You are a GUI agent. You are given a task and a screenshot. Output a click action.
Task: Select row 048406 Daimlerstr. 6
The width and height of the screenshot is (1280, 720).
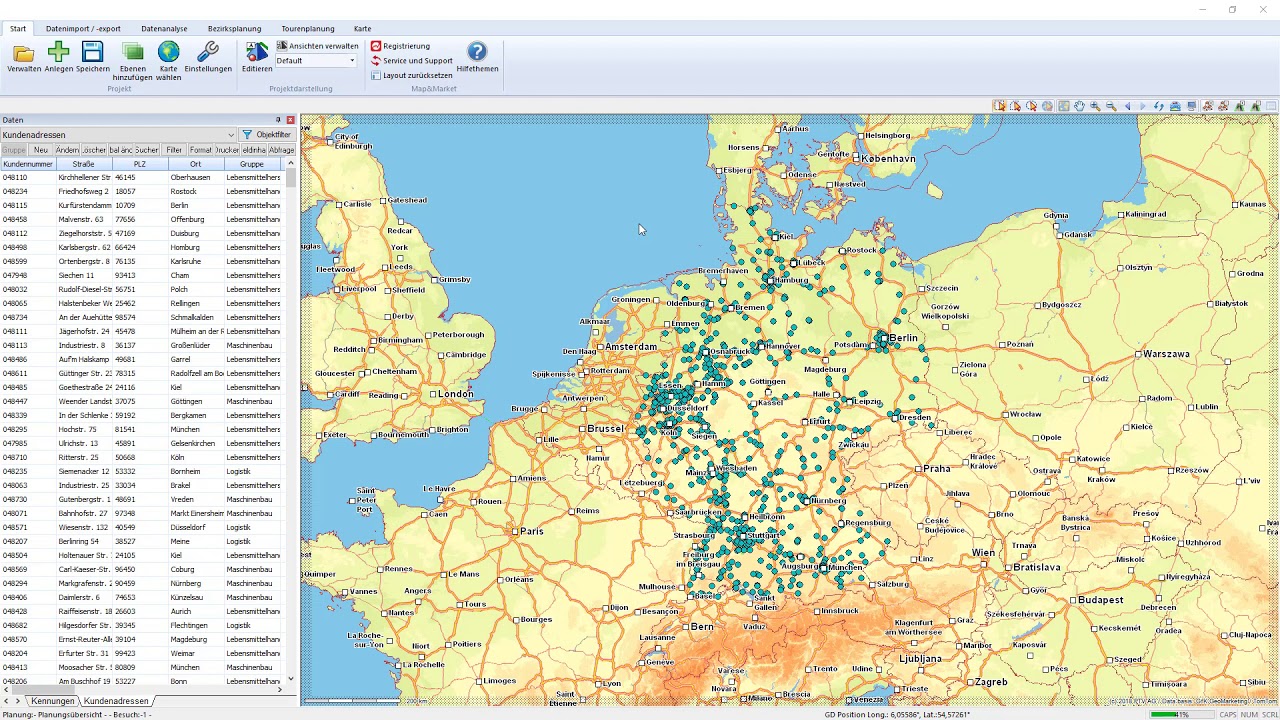click(142, 597)
